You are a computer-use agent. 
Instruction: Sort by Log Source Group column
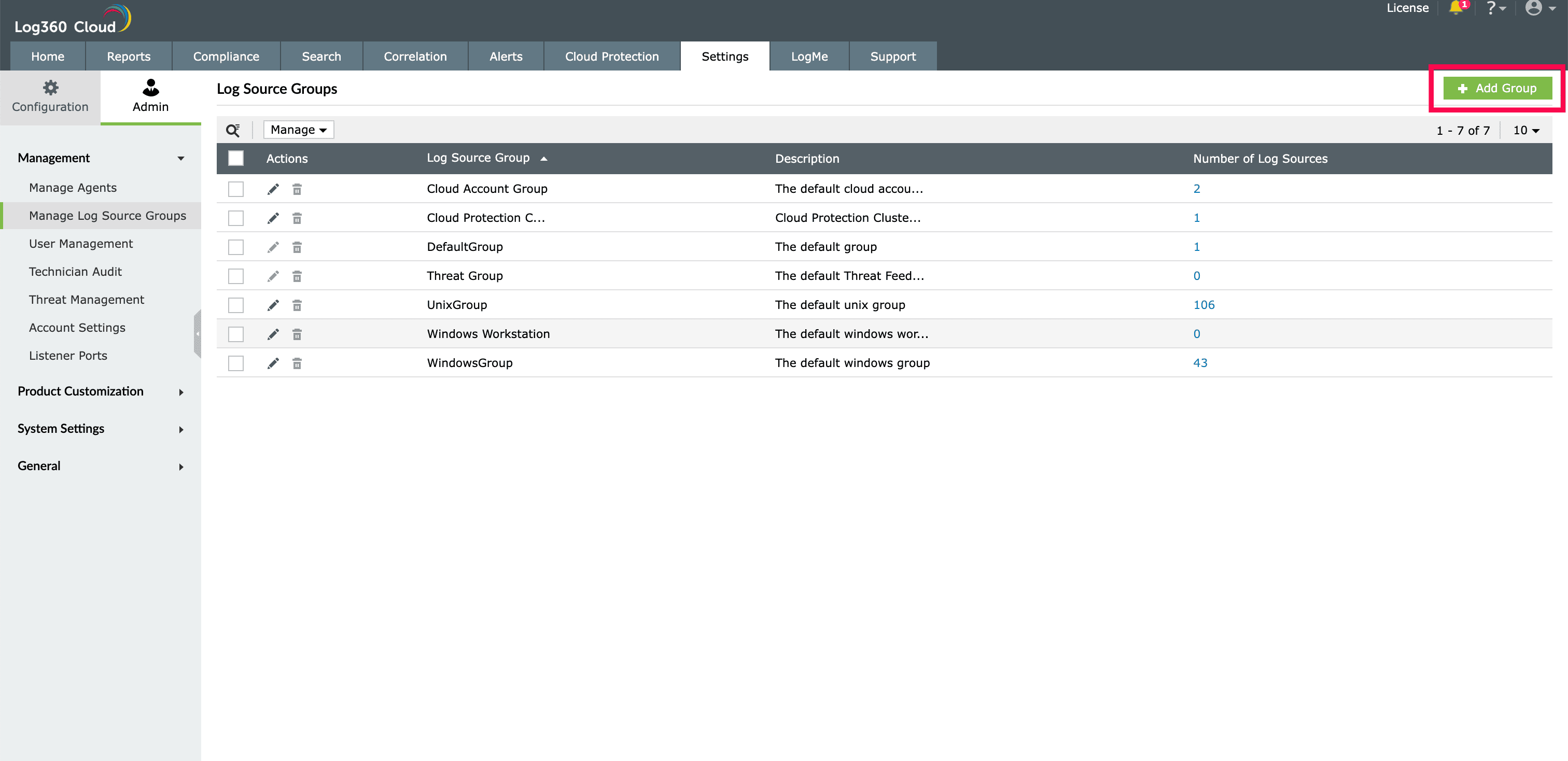(x=478, y=158)
